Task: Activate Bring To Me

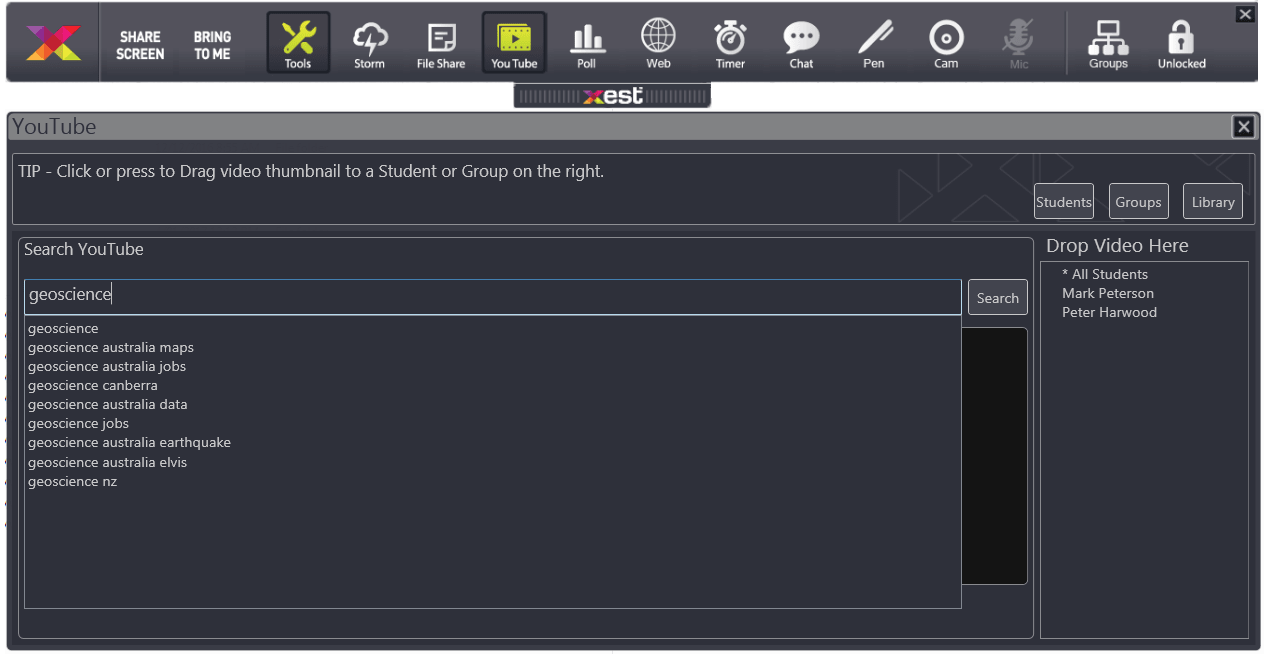Action: [212, 45]
